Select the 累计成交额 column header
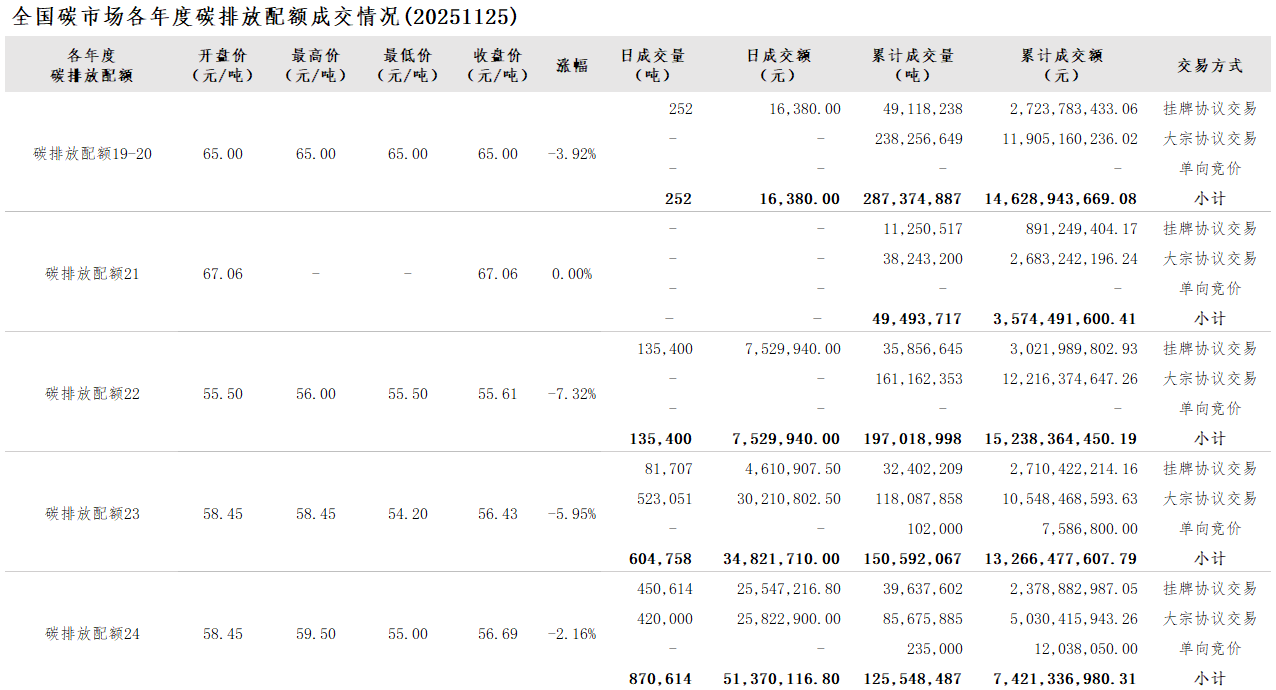This screenshot has width=1276, height=690. click(1061, 65)
